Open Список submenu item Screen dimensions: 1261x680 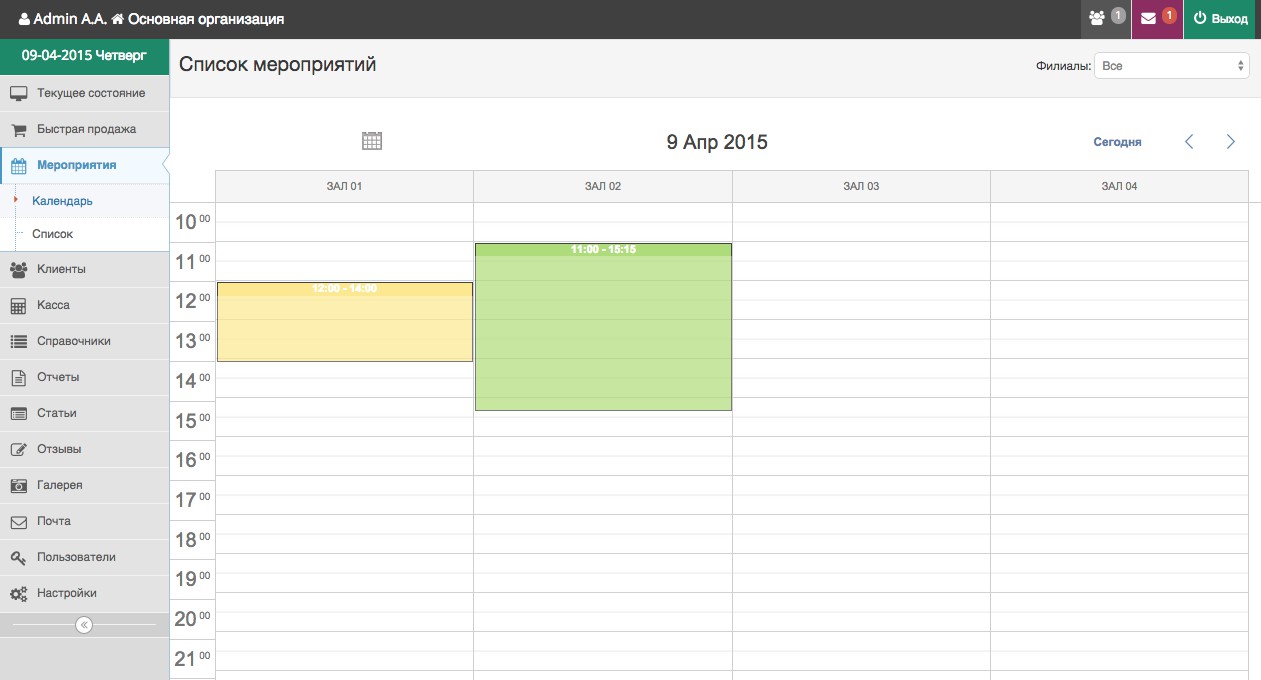tap(52, 234)
